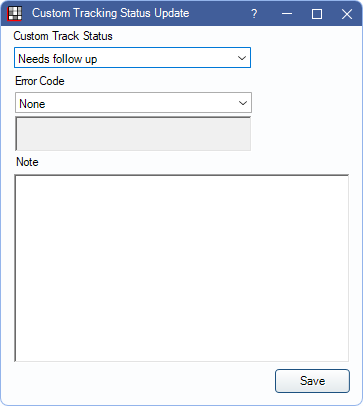Viewport: 363px width, 406px height.
Task: Select the 'Needs follow up' status text
Action: [58, 59]
